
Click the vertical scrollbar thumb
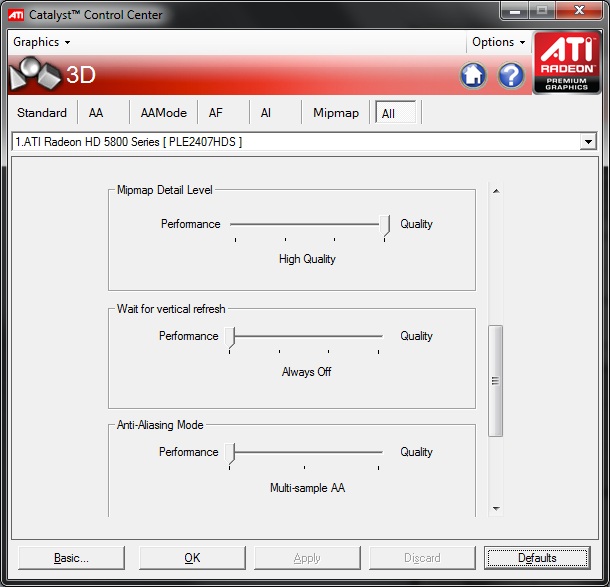[x=496, y=381]
